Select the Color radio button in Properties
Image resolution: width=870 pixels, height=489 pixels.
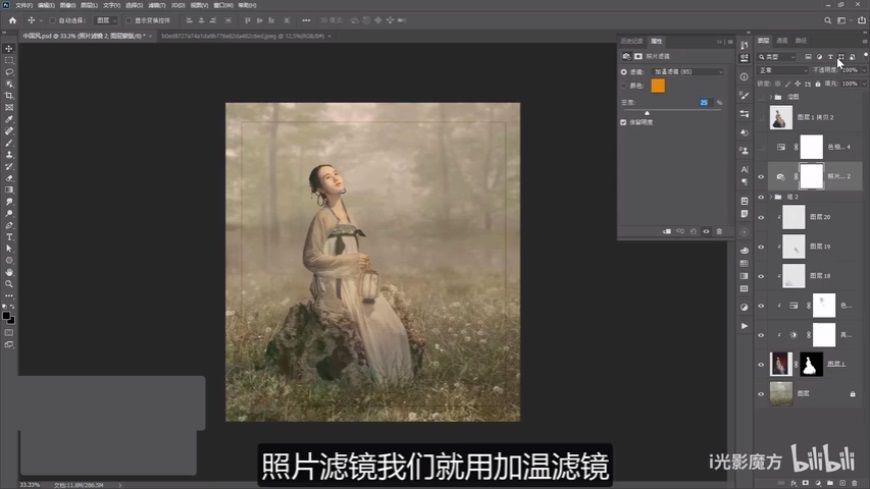tap(624, 86)
